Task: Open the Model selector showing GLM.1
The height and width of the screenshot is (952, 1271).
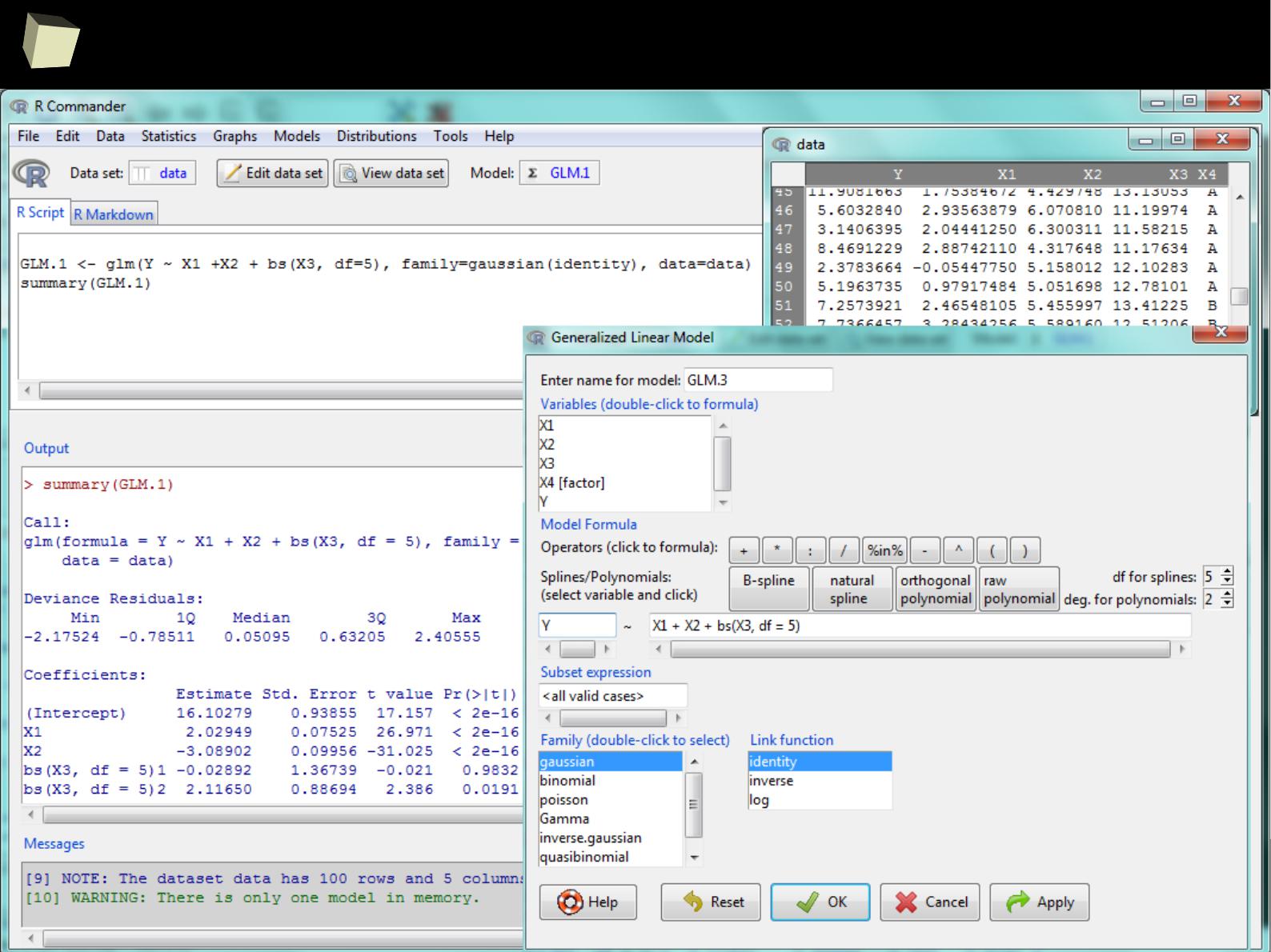Action: 559,173
